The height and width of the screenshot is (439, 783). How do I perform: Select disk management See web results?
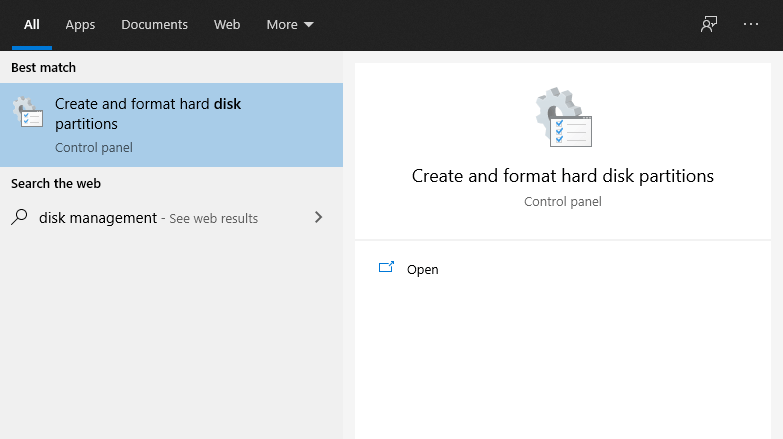click(x=171, y=218)
